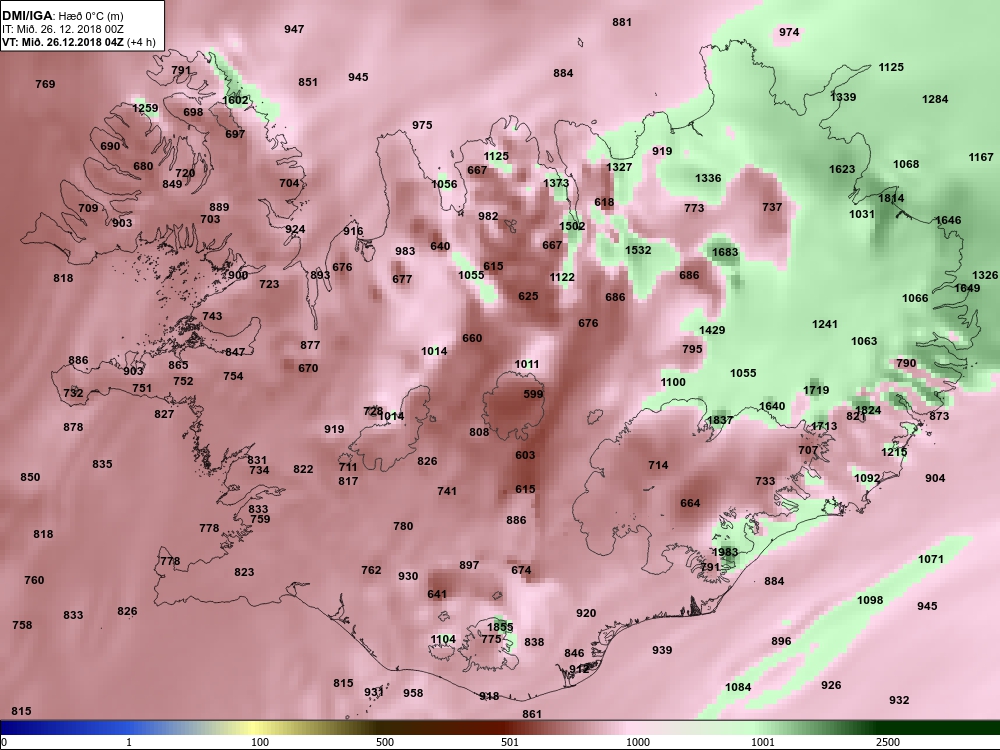Select the map value 850
Image resolution: width=1000 pixels, height=750 pixels.
(x=30, y=476)
